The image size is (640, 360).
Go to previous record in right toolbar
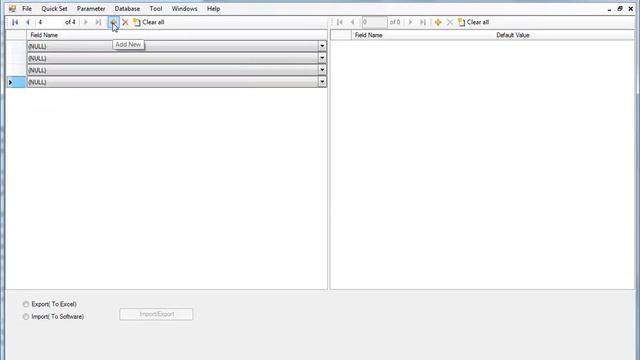352,22
